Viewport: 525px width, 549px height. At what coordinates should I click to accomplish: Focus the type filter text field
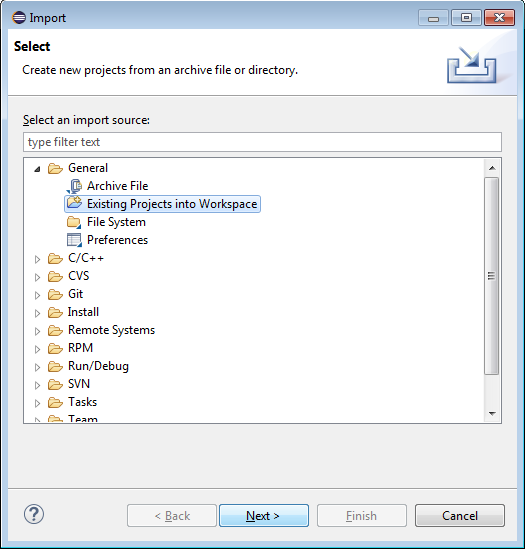point(262,142)
